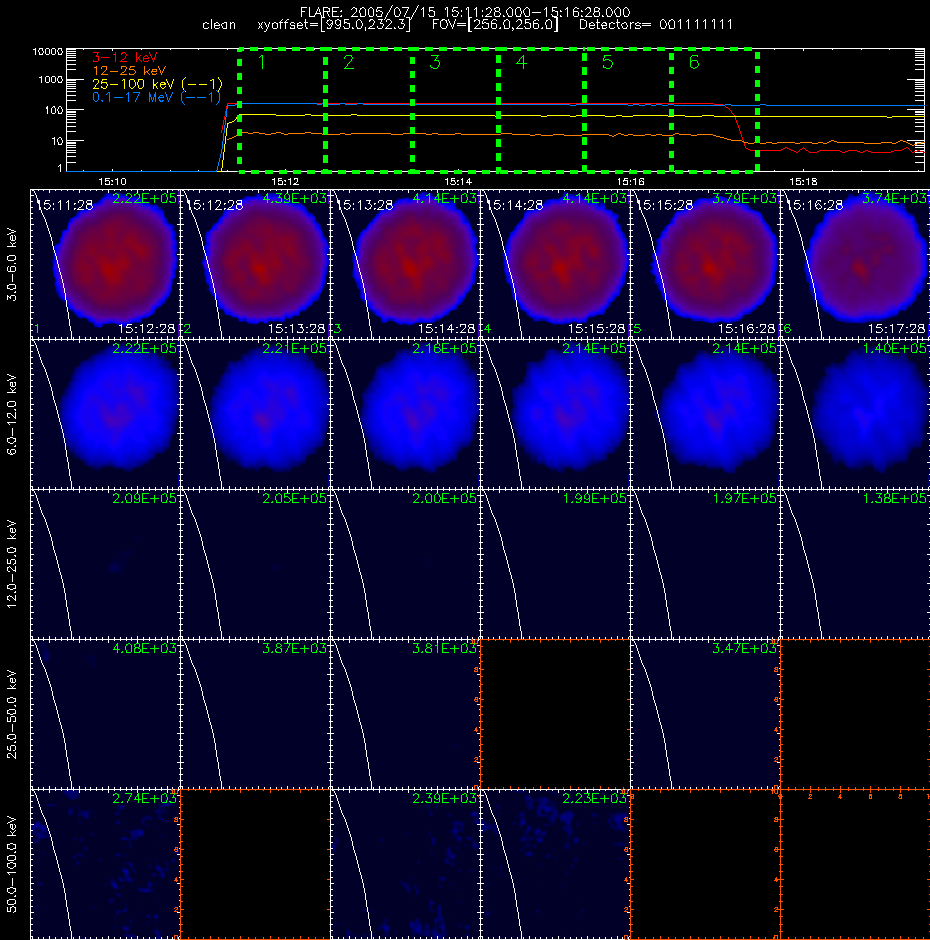
Task: Select interval marker 4 in the light curve
Action: click(521, 62)
